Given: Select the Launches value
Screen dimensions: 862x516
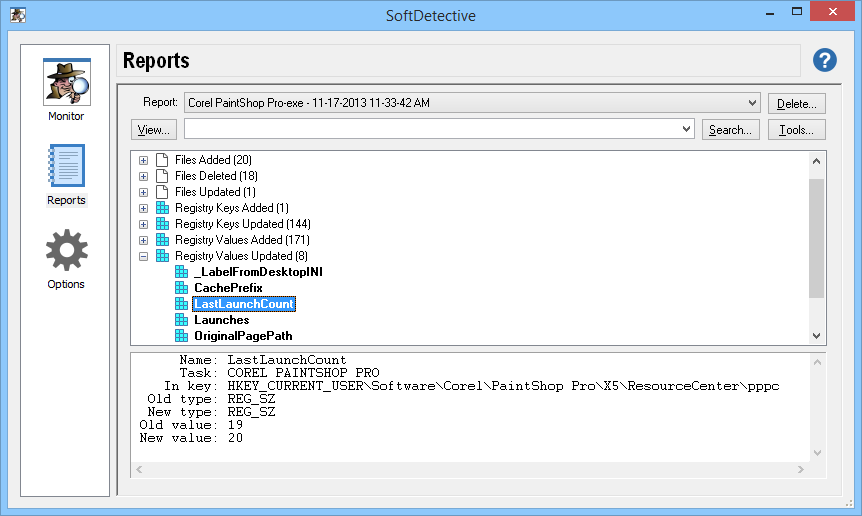Looking at the screenshot, I should coord(222,320).
